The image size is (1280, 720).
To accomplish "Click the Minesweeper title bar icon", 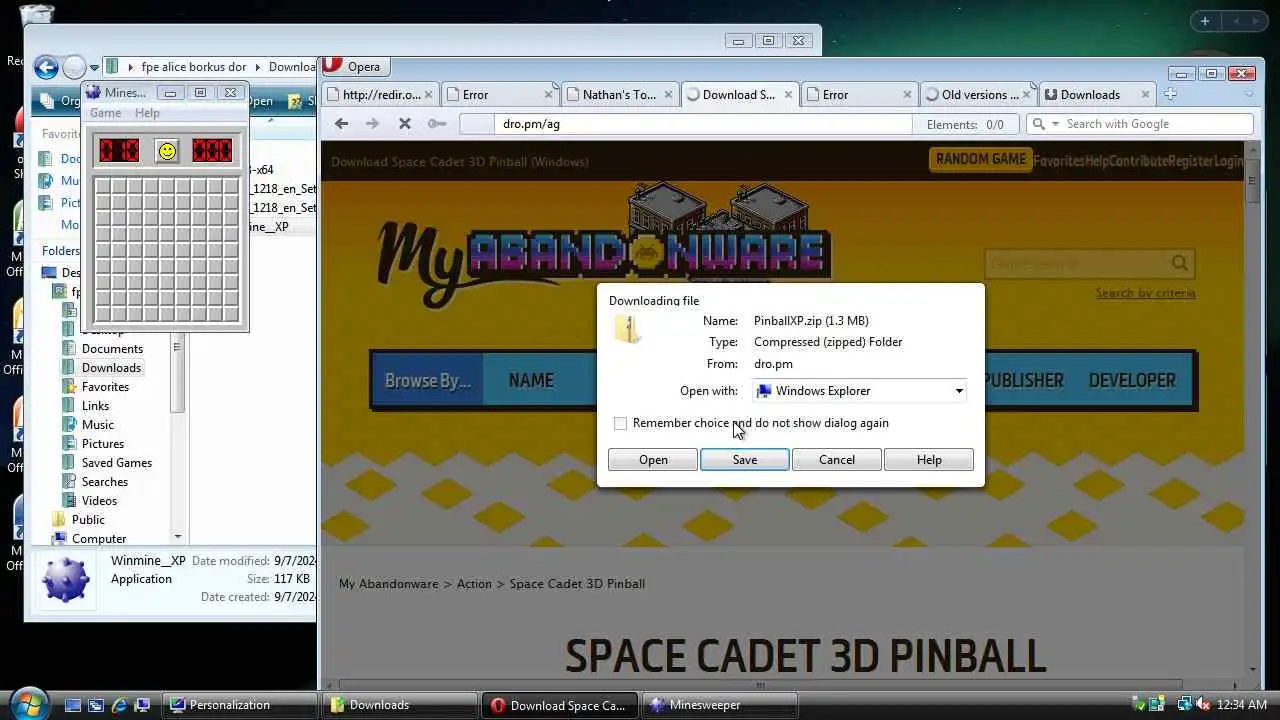I will click(93, 93).
